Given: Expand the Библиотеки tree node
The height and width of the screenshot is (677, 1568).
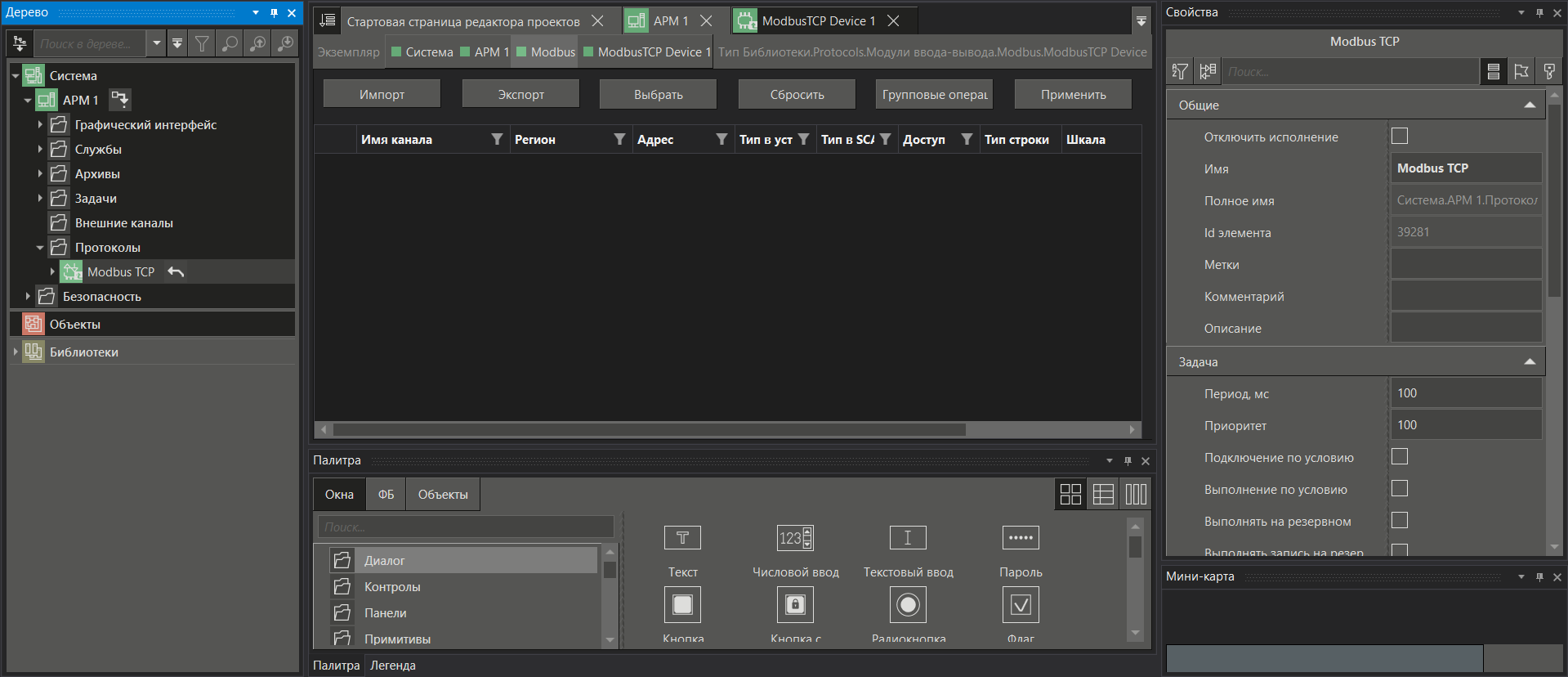Looking at the screenshot, I should pos(16,352).
